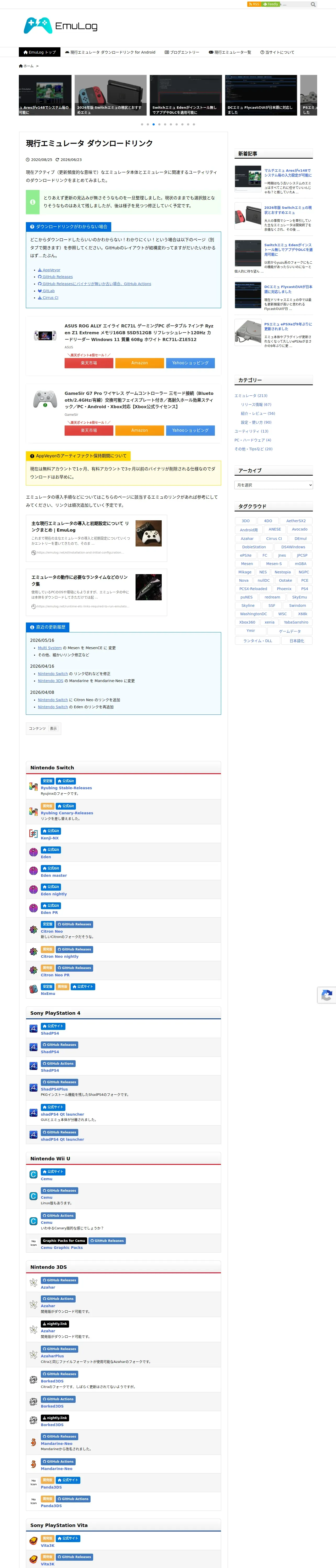Open GitHub Releases badge for ShadPS4Plus
This screenshot has height=1568, width=336.
coord(59,1082)
